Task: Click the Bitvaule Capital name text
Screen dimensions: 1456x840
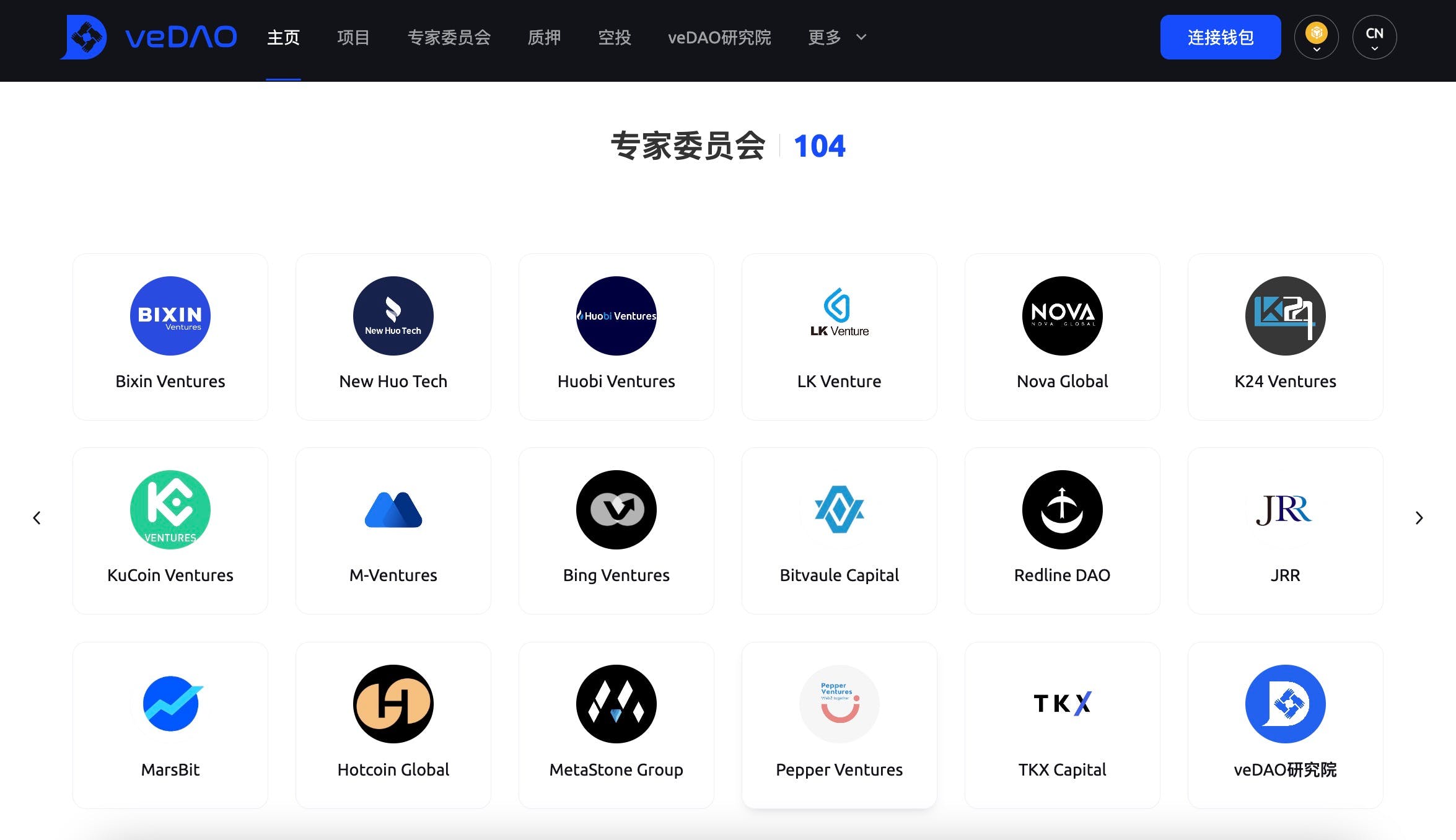Action: (x=840, y=575)
